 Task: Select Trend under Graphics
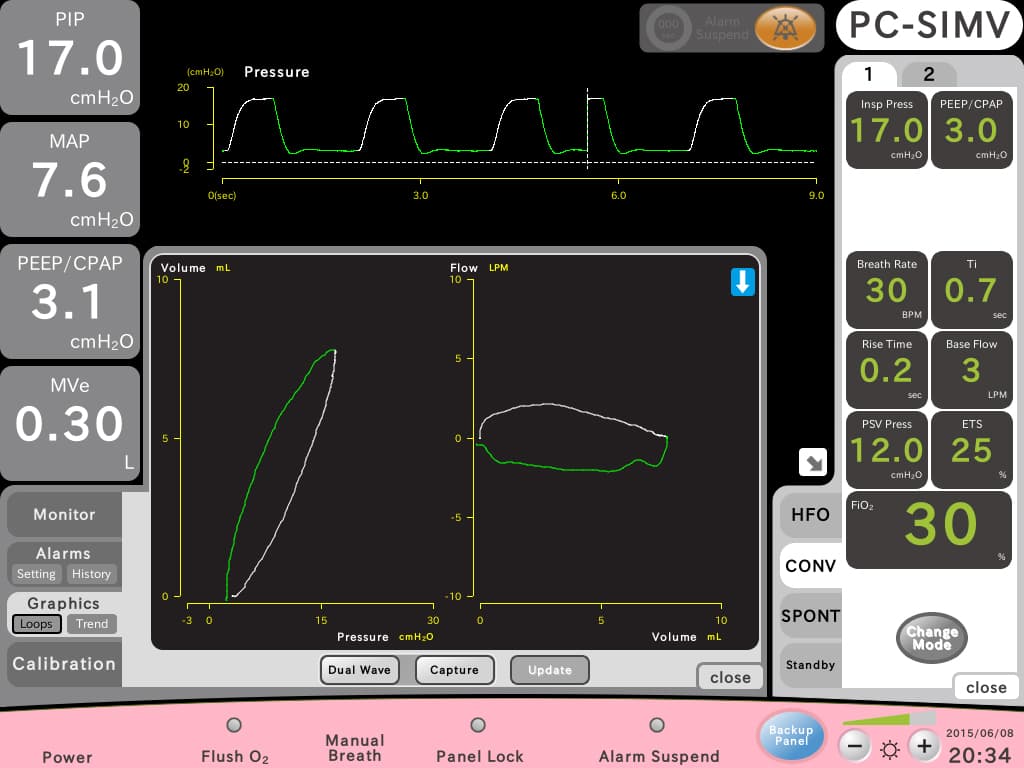91,624
